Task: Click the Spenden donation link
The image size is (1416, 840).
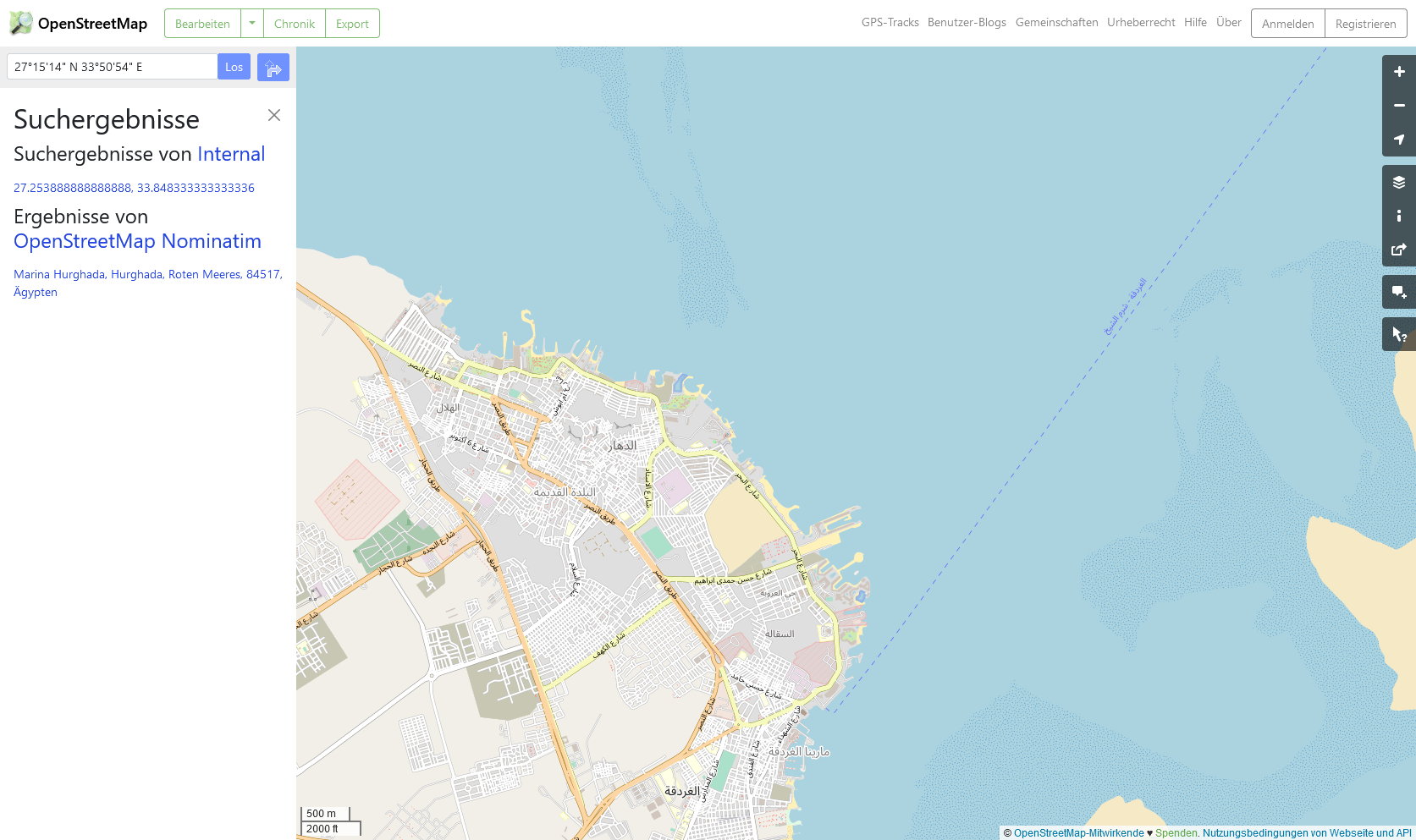Action: [1176, 833]
